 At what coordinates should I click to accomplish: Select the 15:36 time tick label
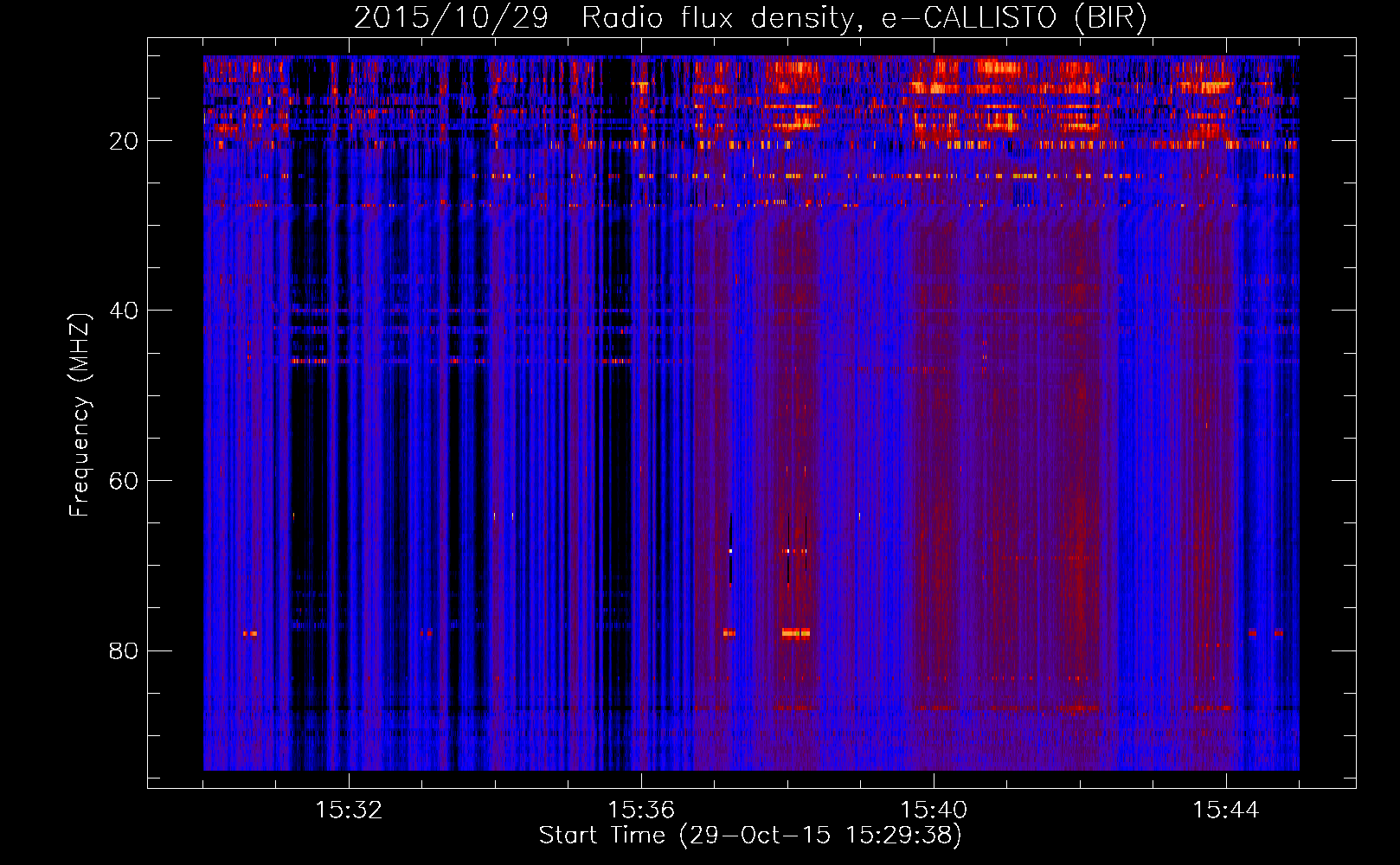click(641, 811)
